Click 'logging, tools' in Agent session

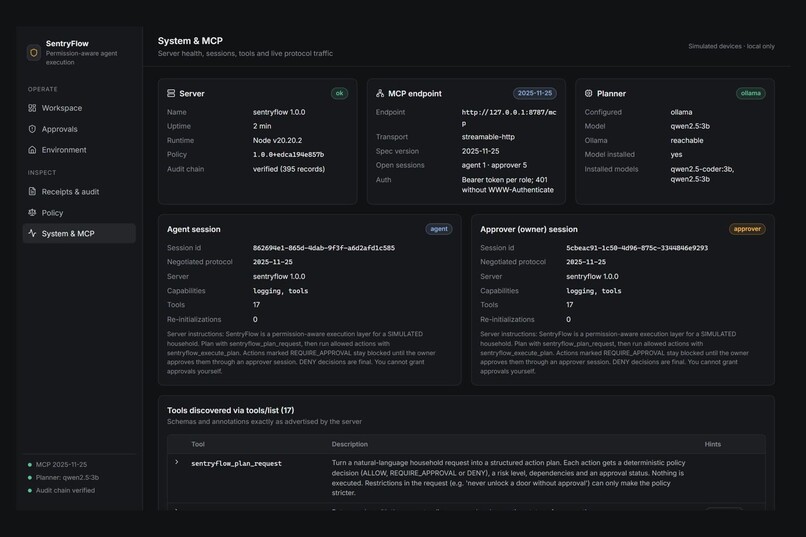[281, 291]
